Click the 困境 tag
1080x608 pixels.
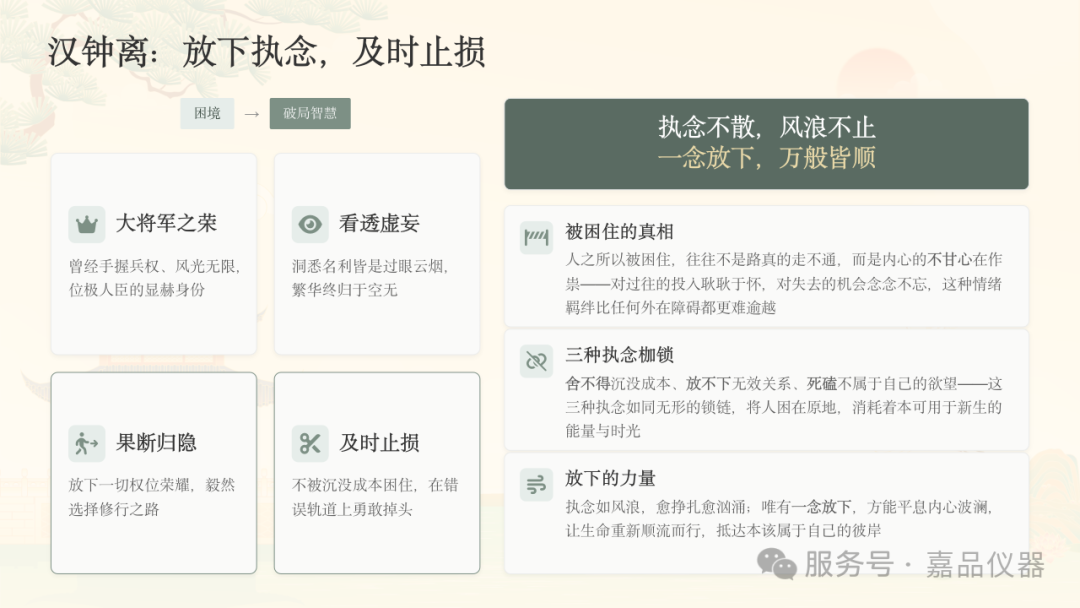207,114
